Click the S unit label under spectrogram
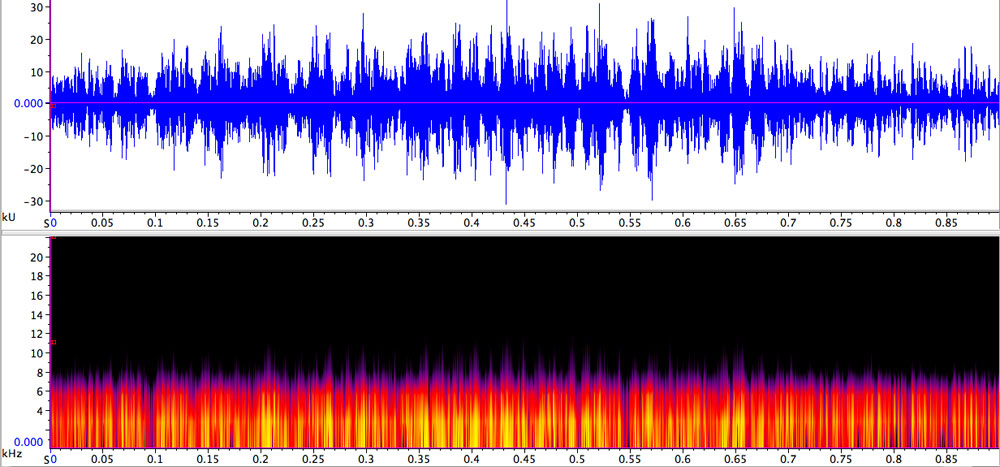 pyautogui.click(x=47, y=459)
